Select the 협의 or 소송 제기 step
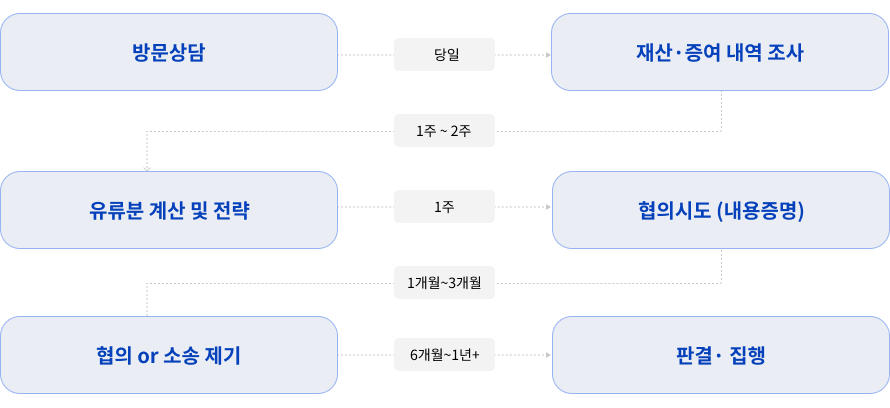The height and width of the screenshot is (408, 890). point(168,355)
